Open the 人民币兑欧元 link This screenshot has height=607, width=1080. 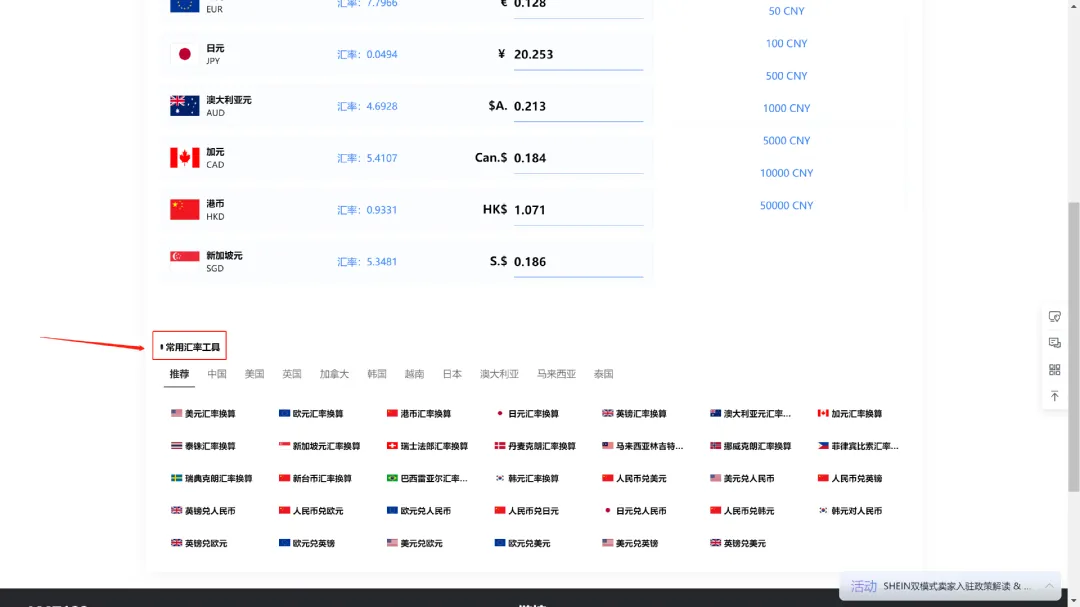pos(311,511)
